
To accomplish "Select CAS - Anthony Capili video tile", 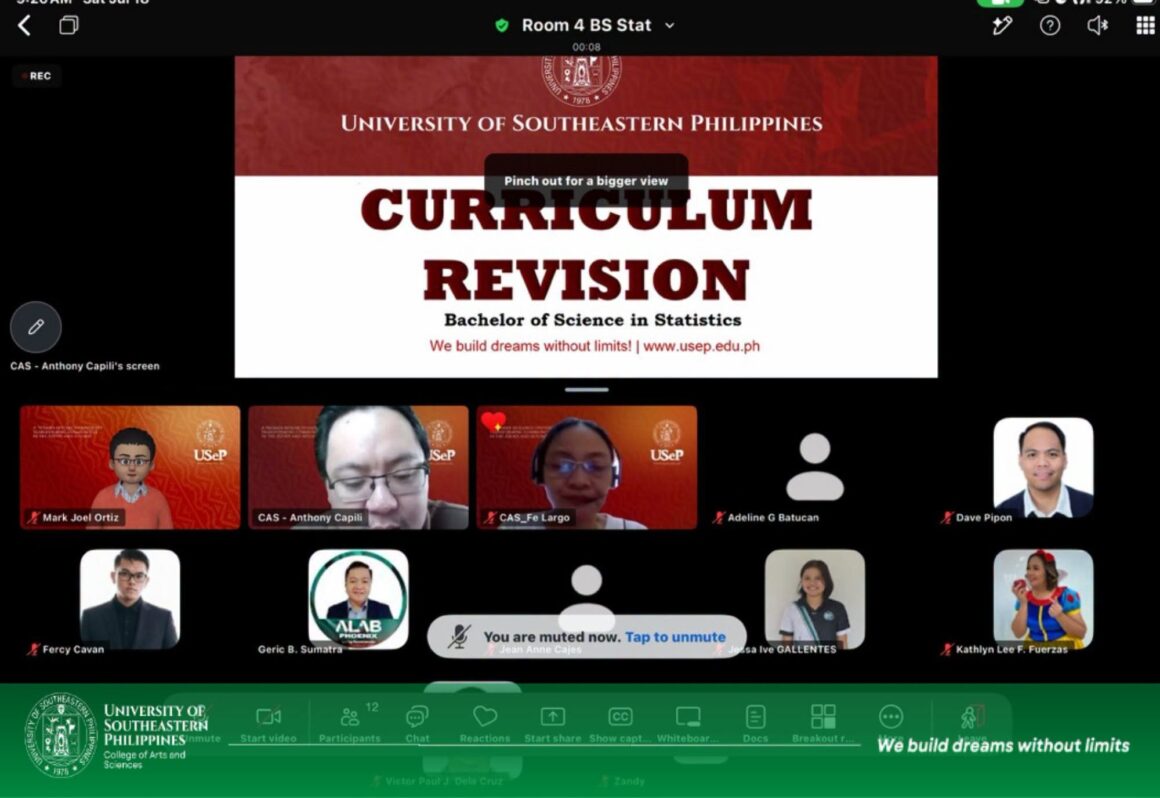I will (x=359, y=467).
